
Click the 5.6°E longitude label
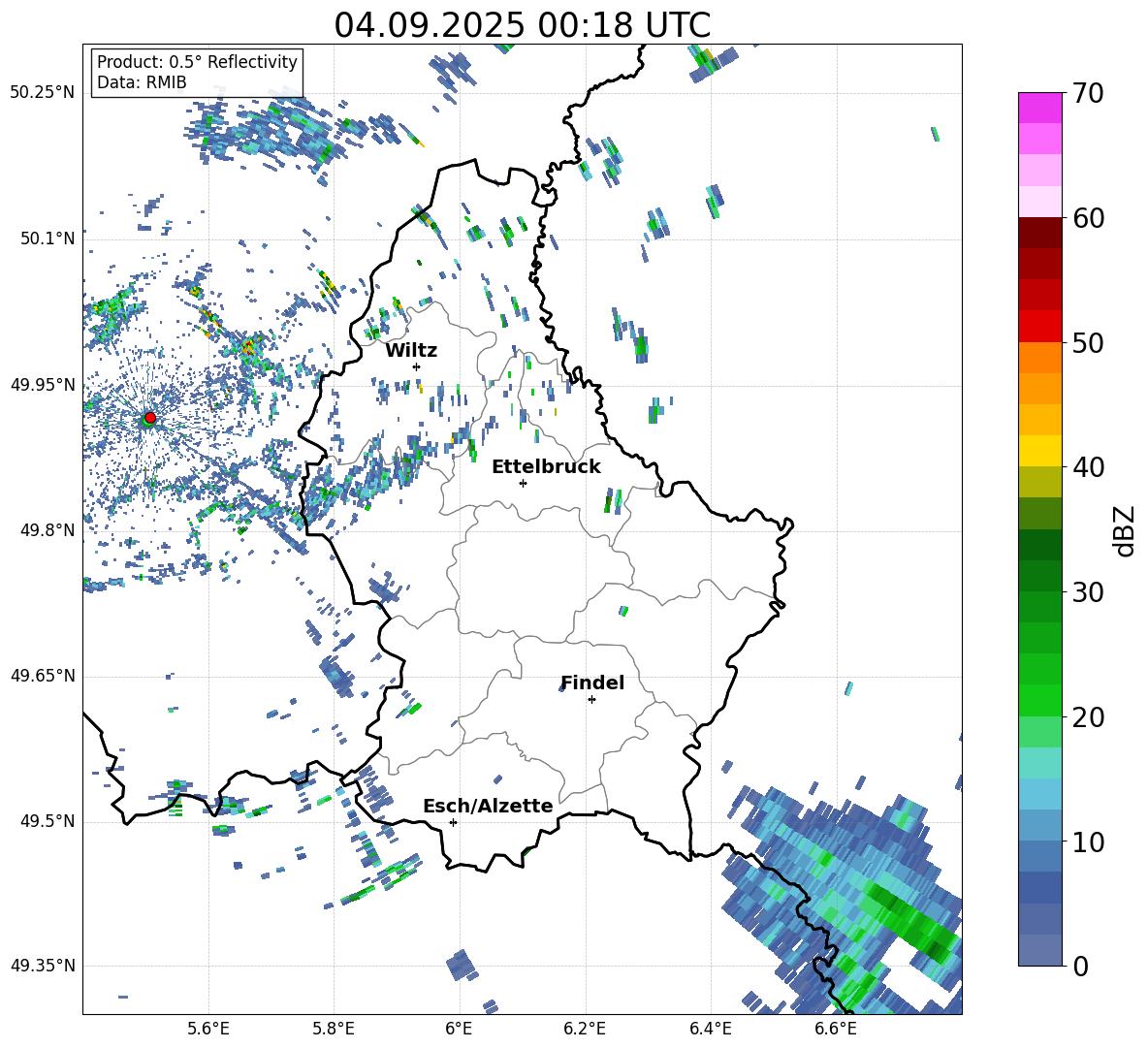click(x=208, y=1029)
